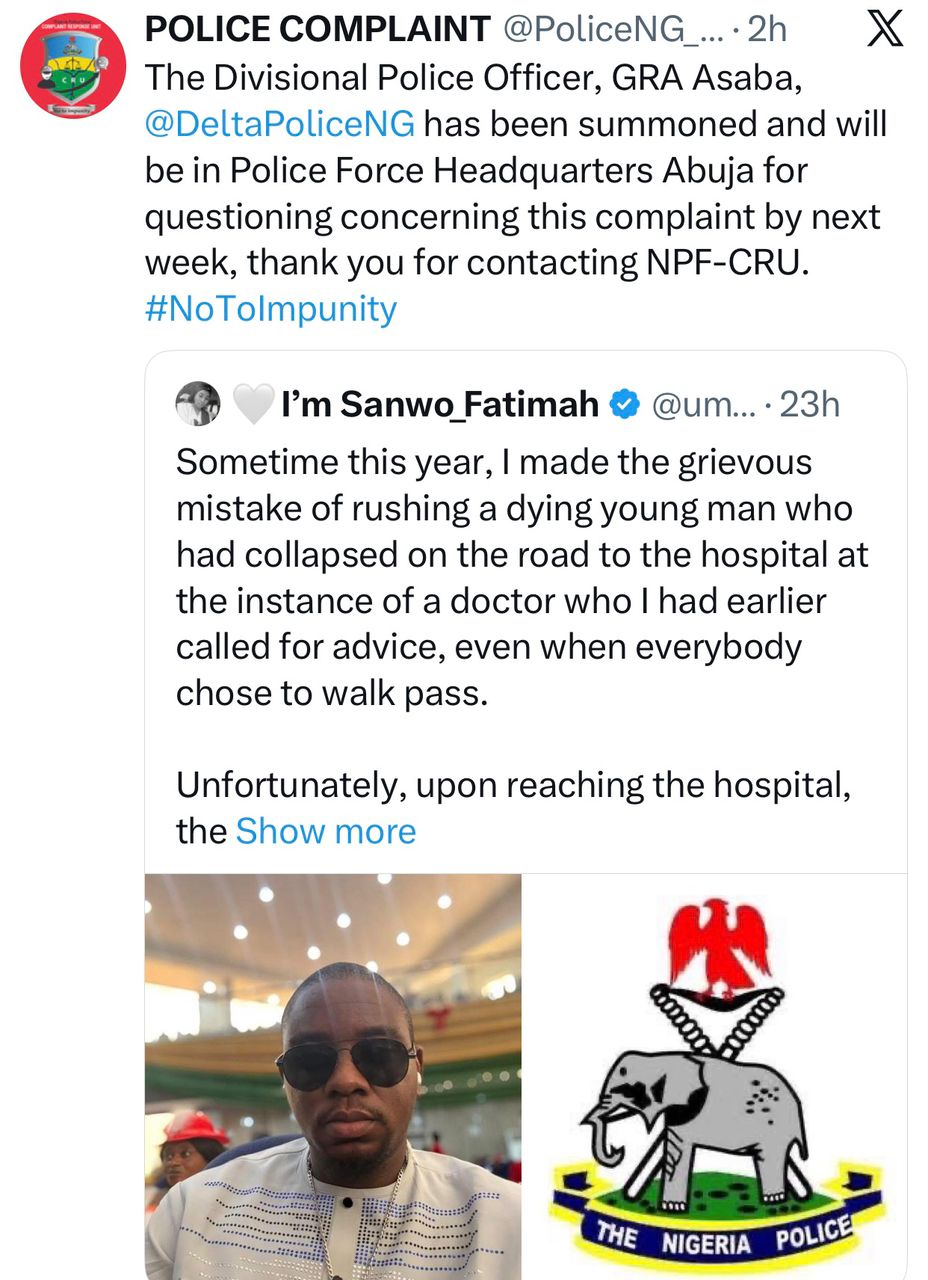928x1280 pixels.
Task: Click the blue verified badge
Action: [626, 404]
